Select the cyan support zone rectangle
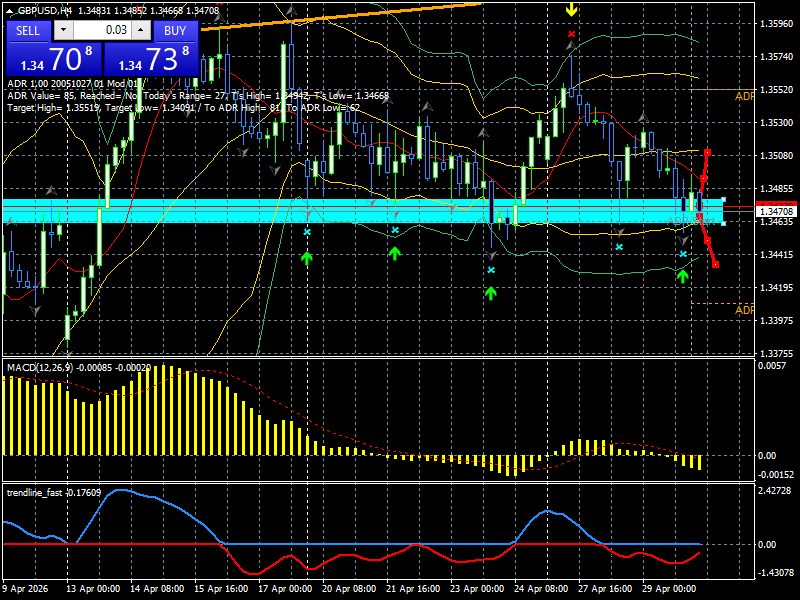The height and width of the screenshot is (600, 800). [363, 211]
